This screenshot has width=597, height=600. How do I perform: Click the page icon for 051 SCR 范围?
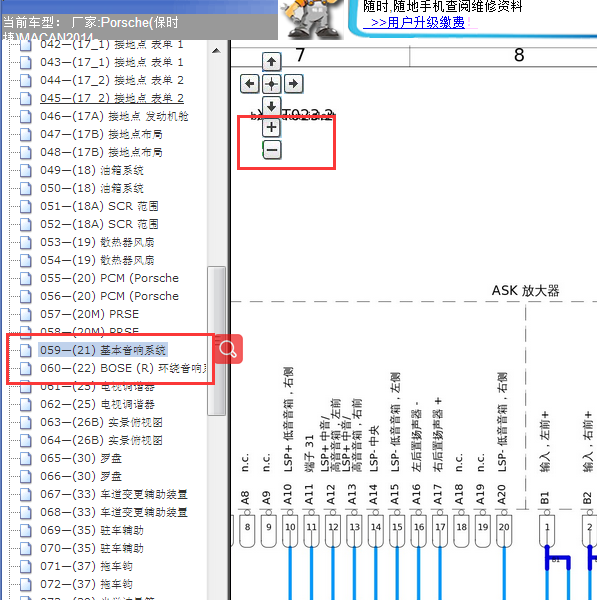[26, 206]
